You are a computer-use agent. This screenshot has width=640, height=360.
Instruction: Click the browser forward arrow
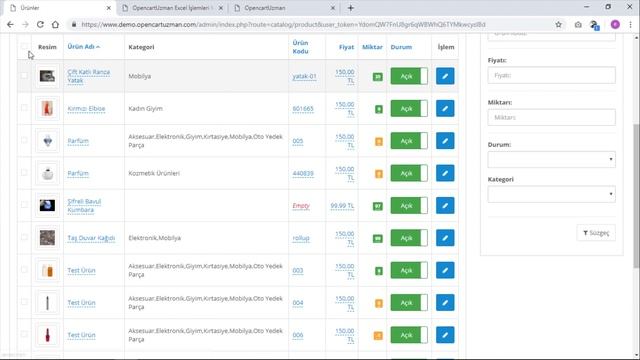coord(25,24)
